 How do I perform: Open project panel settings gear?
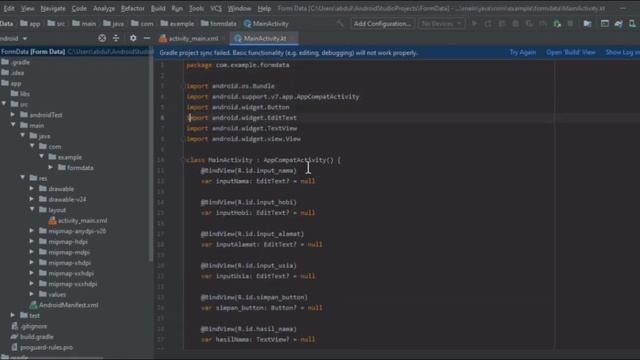coord(133,38)
